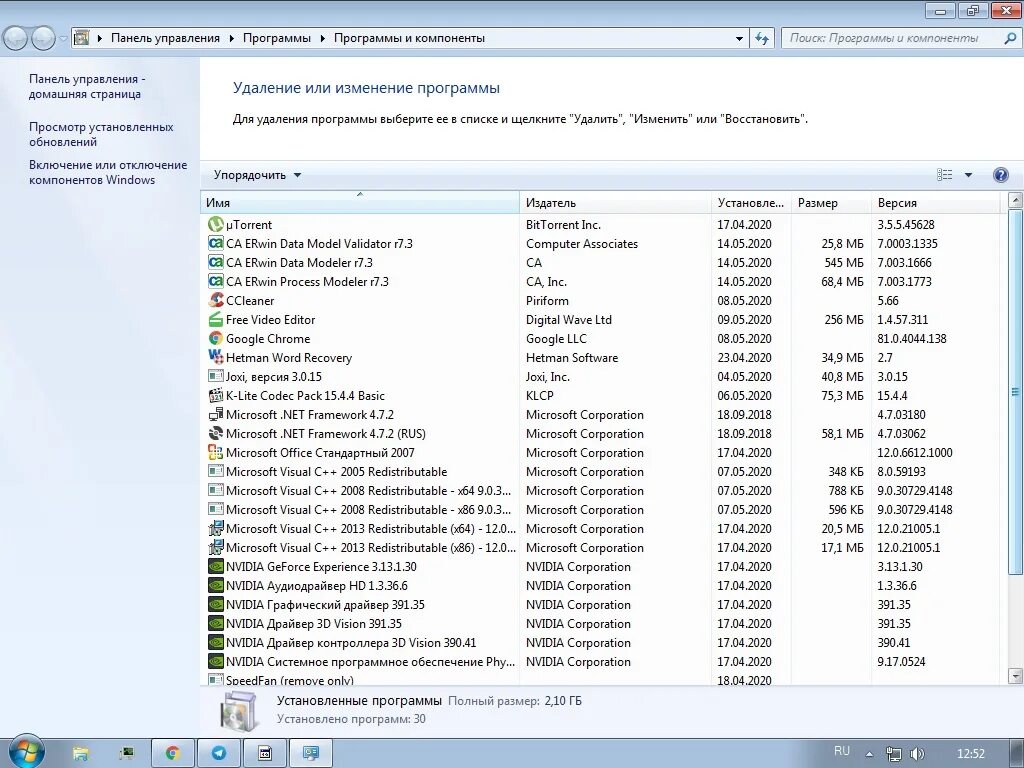Viewport: 1024px width, 768px height.
Task: Click the Microsoft .NET Framework 4.7.2 (RUS) icon
Action: click(216, 433)
